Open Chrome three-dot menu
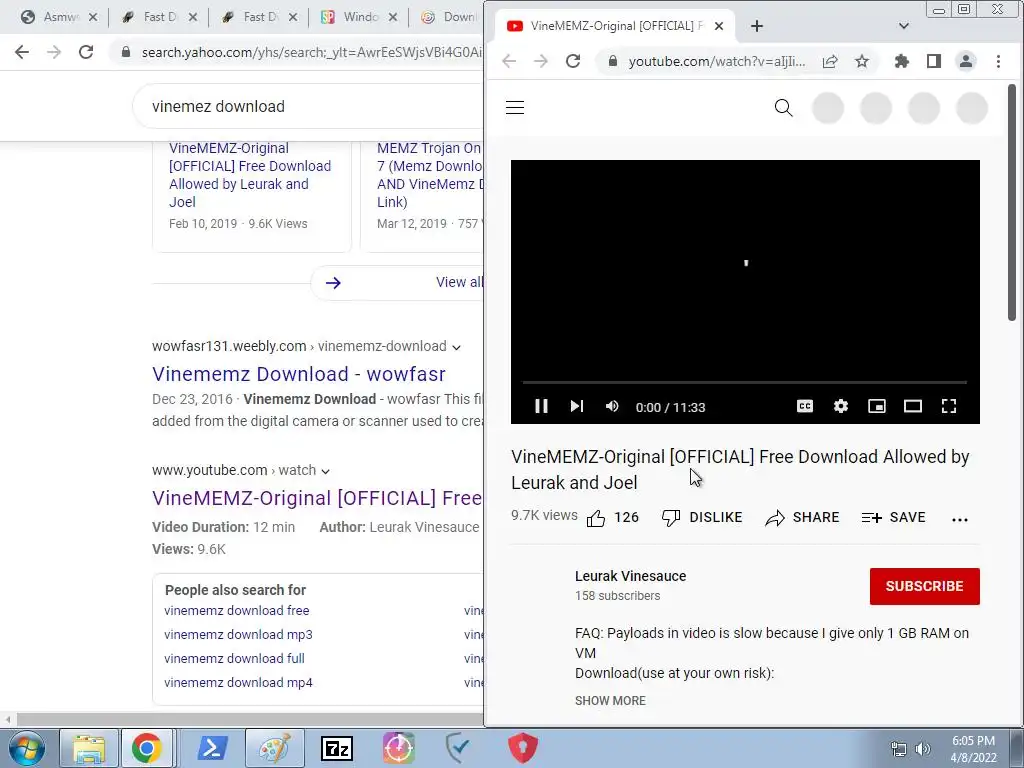1024x768 pixels. 998,61
